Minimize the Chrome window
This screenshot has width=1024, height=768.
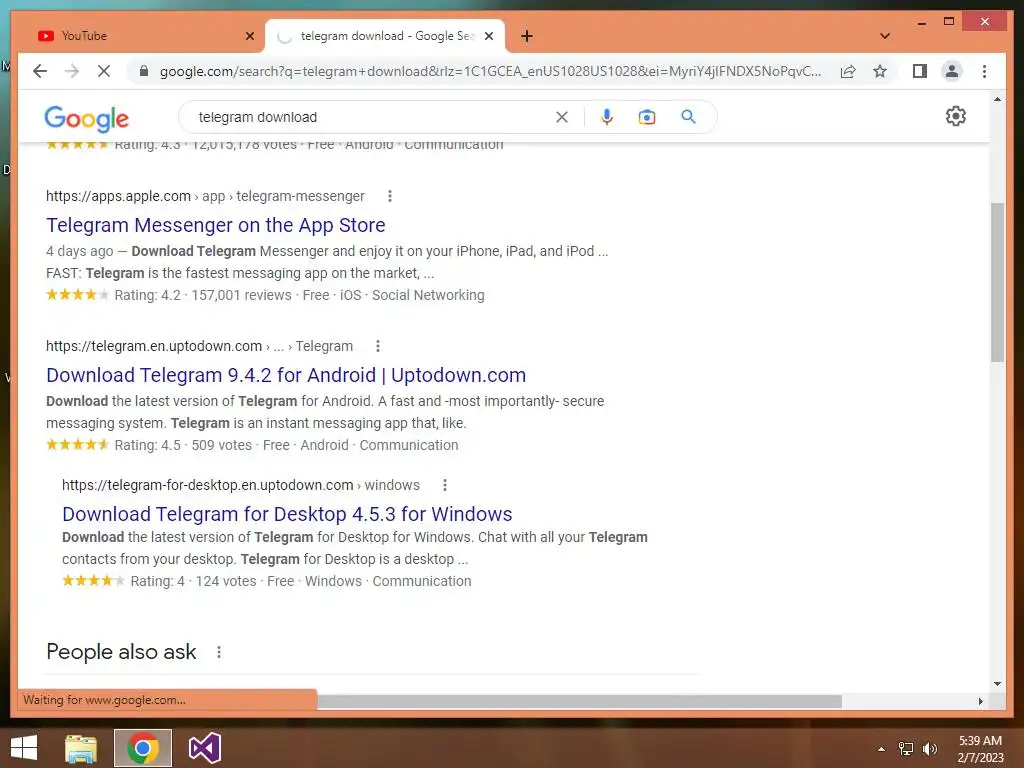click(x=921, y=23)
